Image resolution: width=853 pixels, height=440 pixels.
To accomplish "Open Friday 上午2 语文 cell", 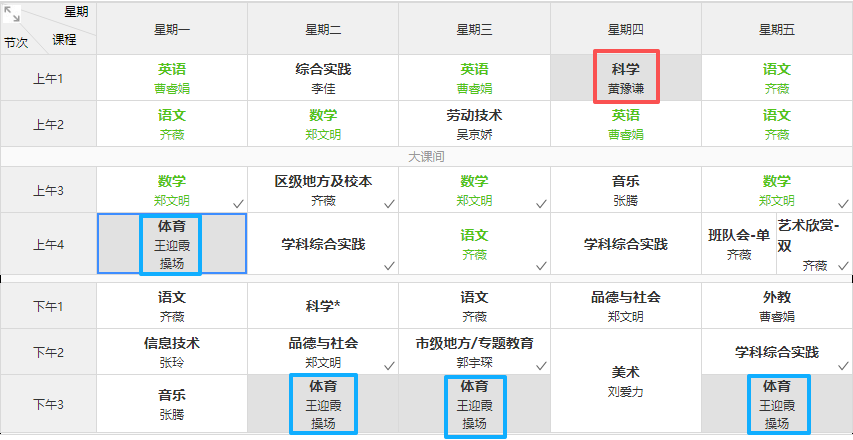I will [777, 124].
